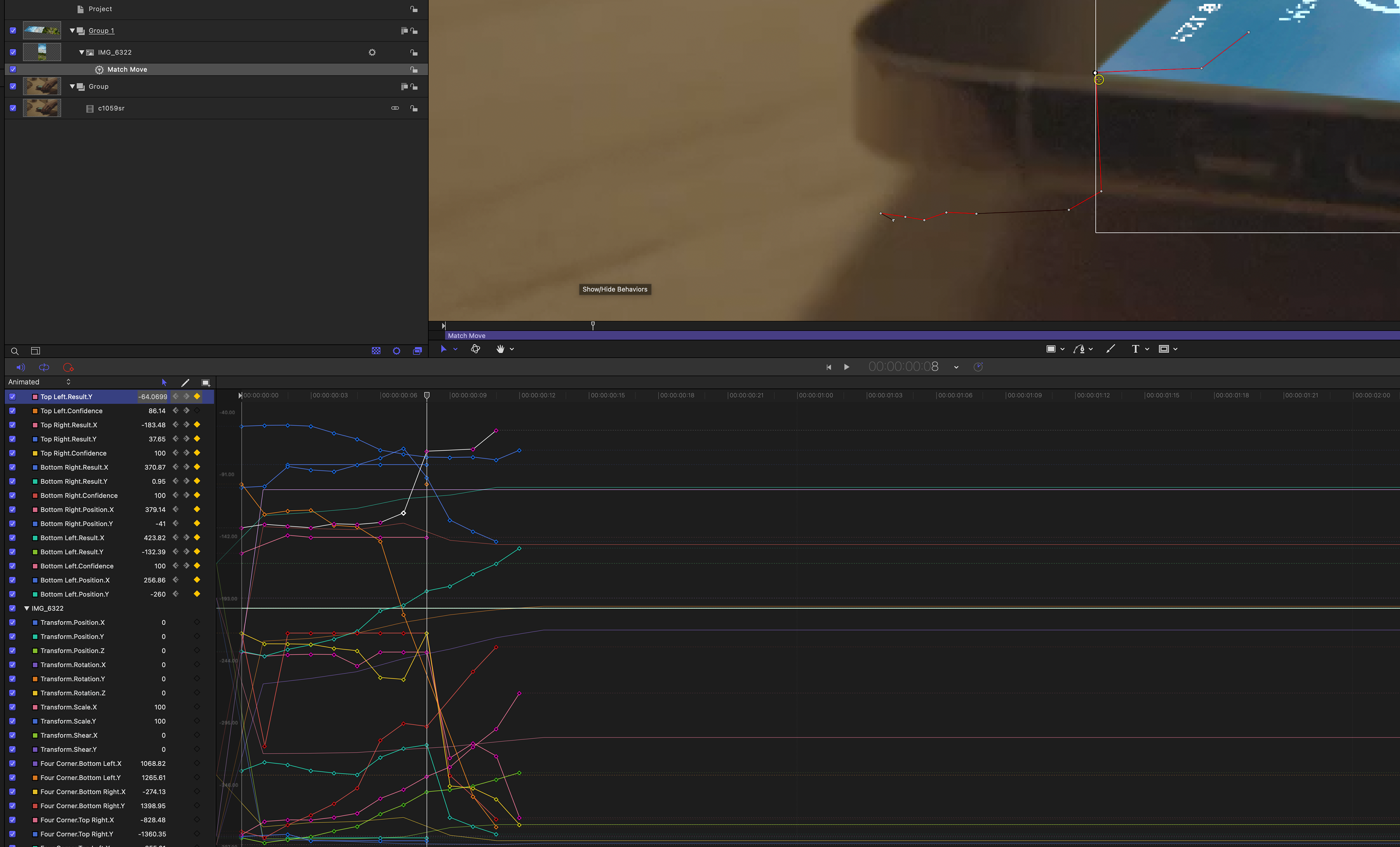
Task: Click the red Record animation button
Action: point(68,367)
